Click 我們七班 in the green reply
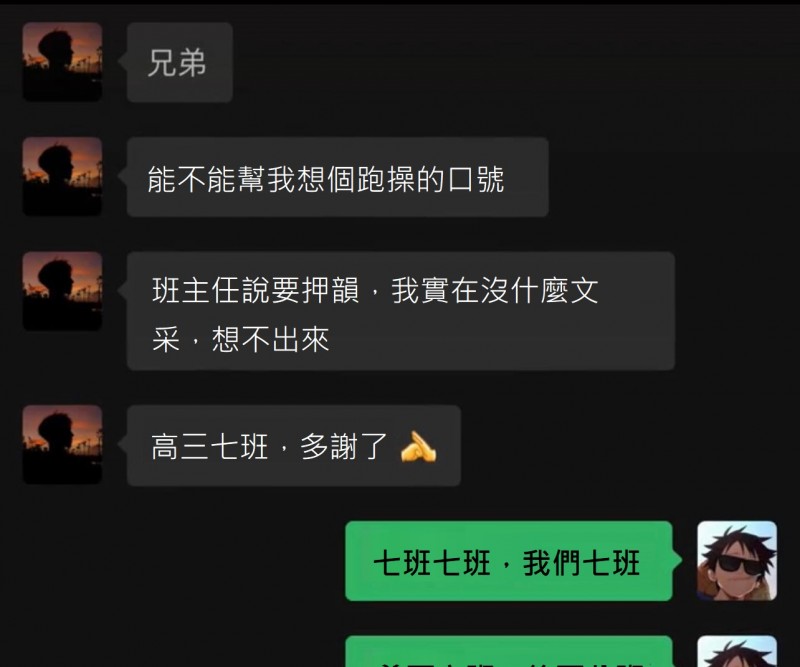Screen dimensions: 800x667 click(581, 563)
